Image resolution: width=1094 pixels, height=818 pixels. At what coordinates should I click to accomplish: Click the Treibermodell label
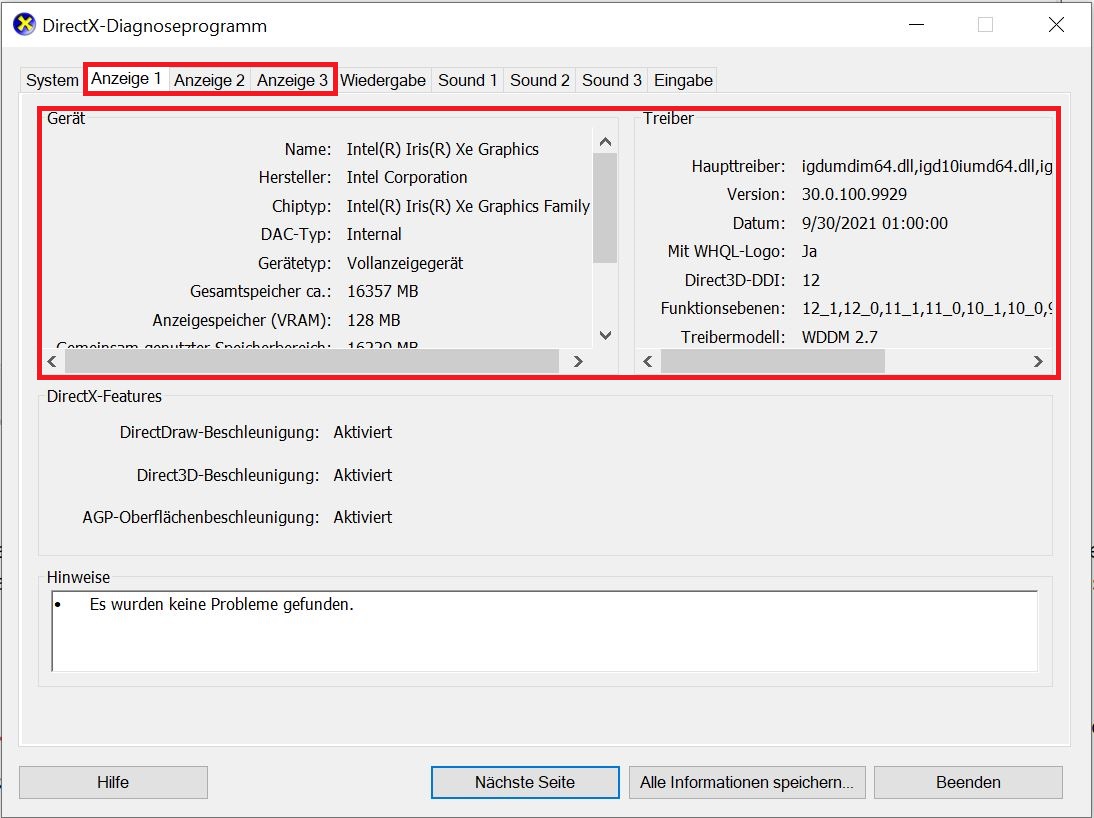(733, 337)
